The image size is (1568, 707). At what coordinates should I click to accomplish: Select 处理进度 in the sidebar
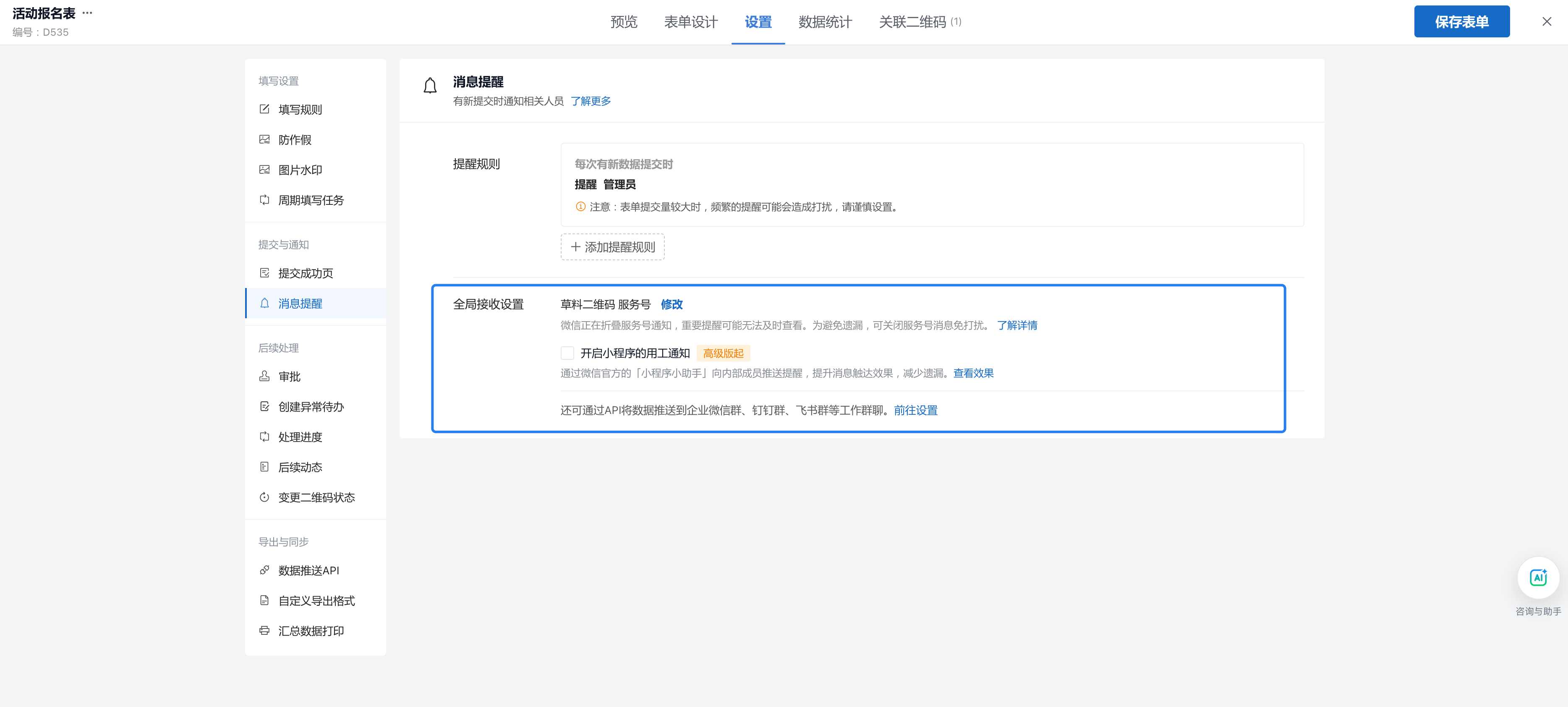coord(315,437)
